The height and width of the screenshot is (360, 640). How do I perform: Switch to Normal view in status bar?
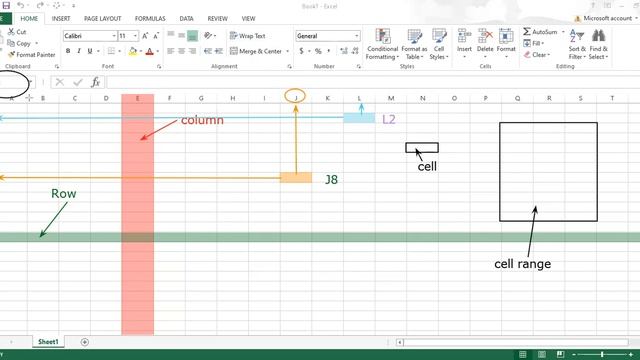(522, 354)
